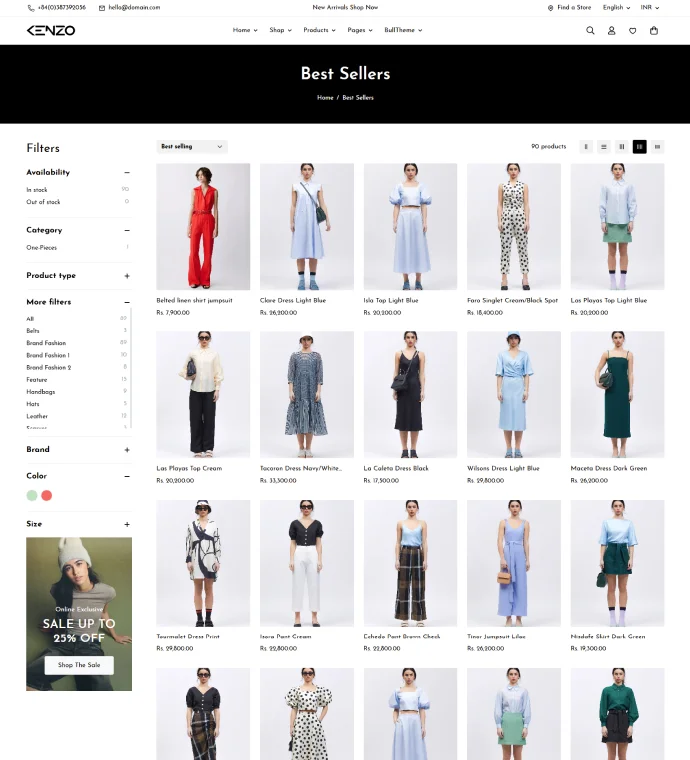Open Maceta Dress Dark Green thumbnail

pyautogui.click(x=617, y=395)
